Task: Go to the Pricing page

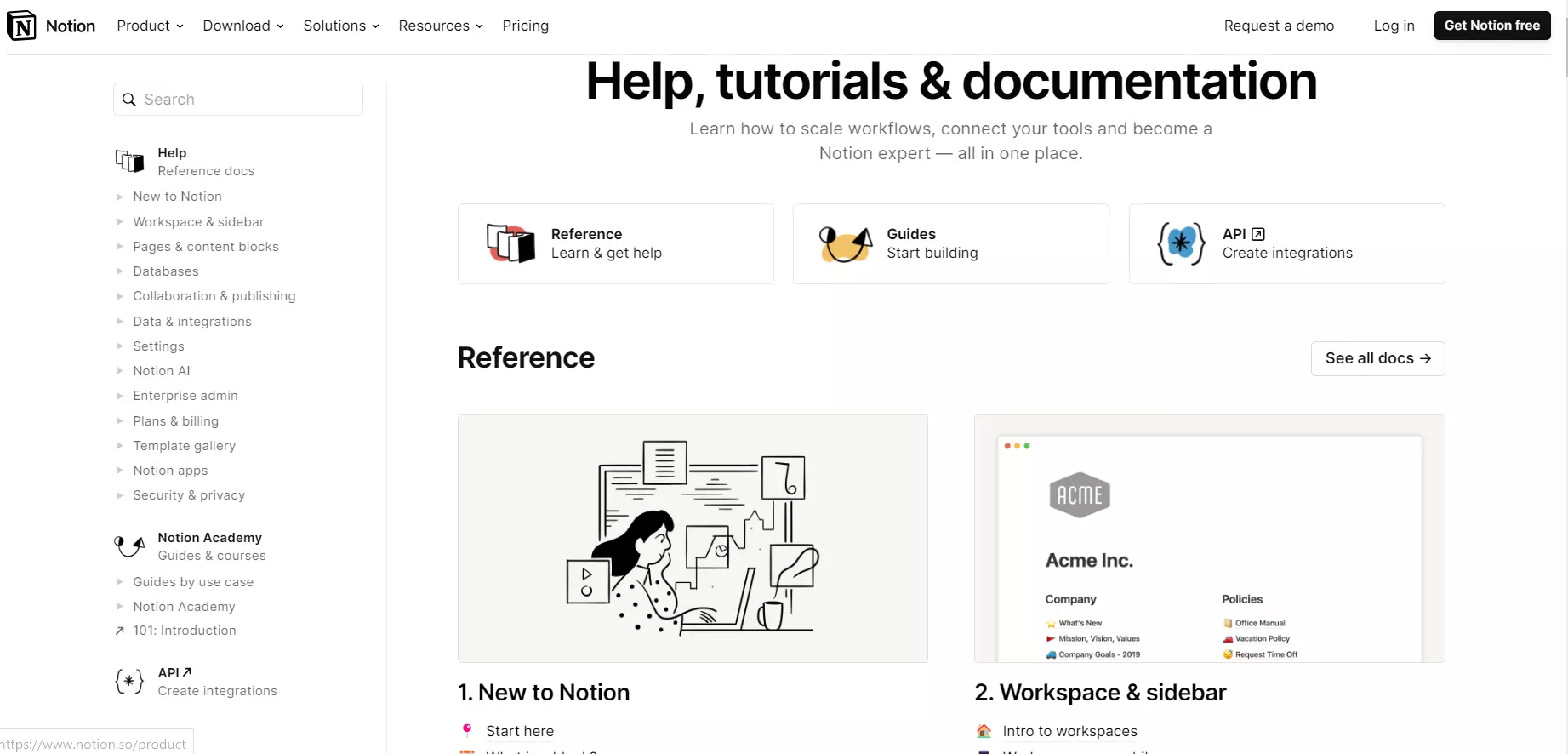Action: pyautogui.click(x=525, y=26)
